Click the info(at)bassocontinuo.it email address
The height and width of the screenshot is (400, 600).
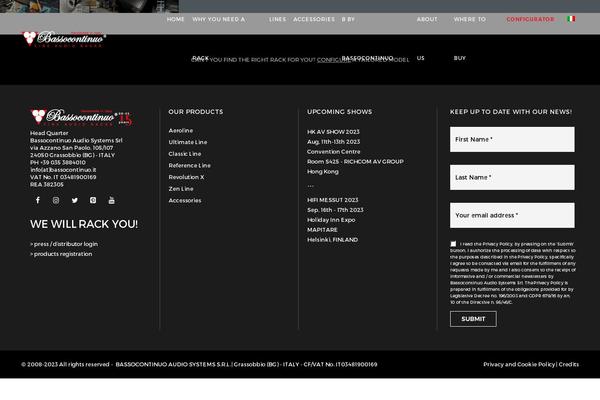click(63, 170)
